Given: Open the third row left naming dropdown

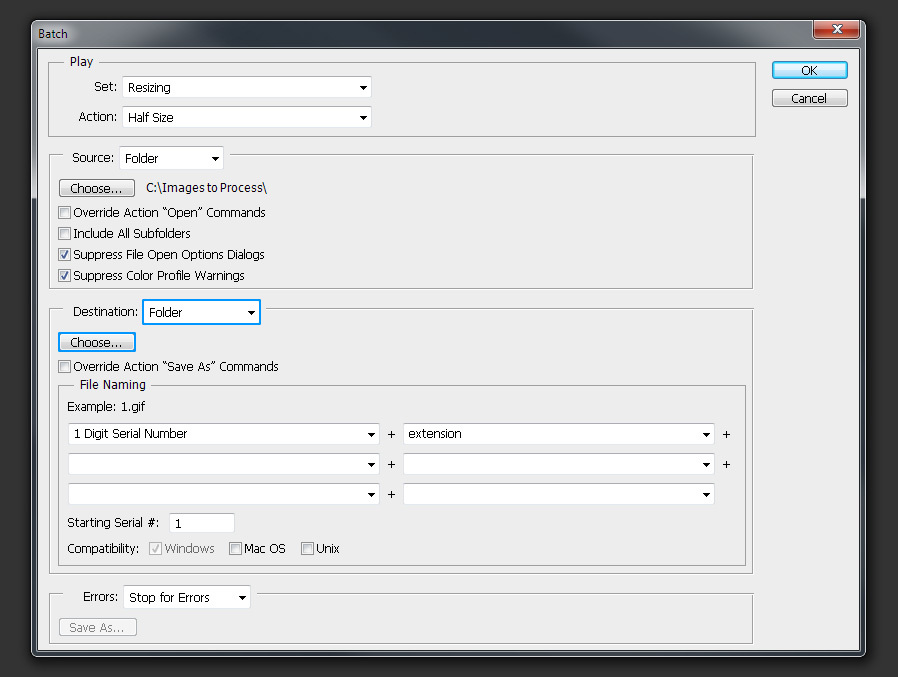Looking at the screenshot, I should pyautogui.click(x=223, y=494).
